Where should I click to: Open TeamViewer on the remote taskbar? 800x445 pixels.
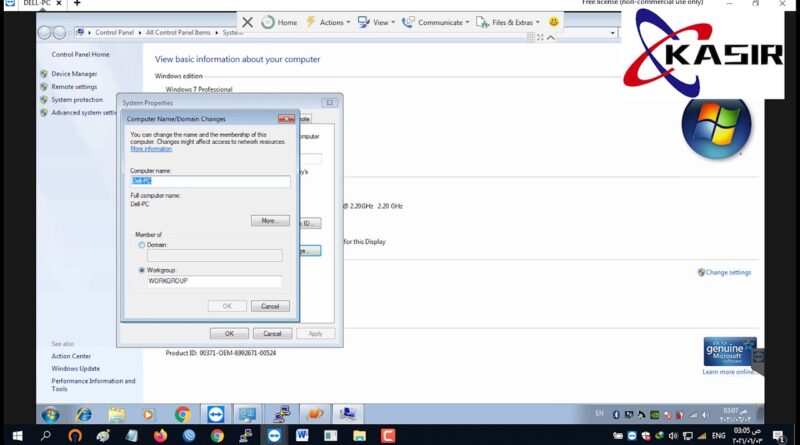pos(215,414)
